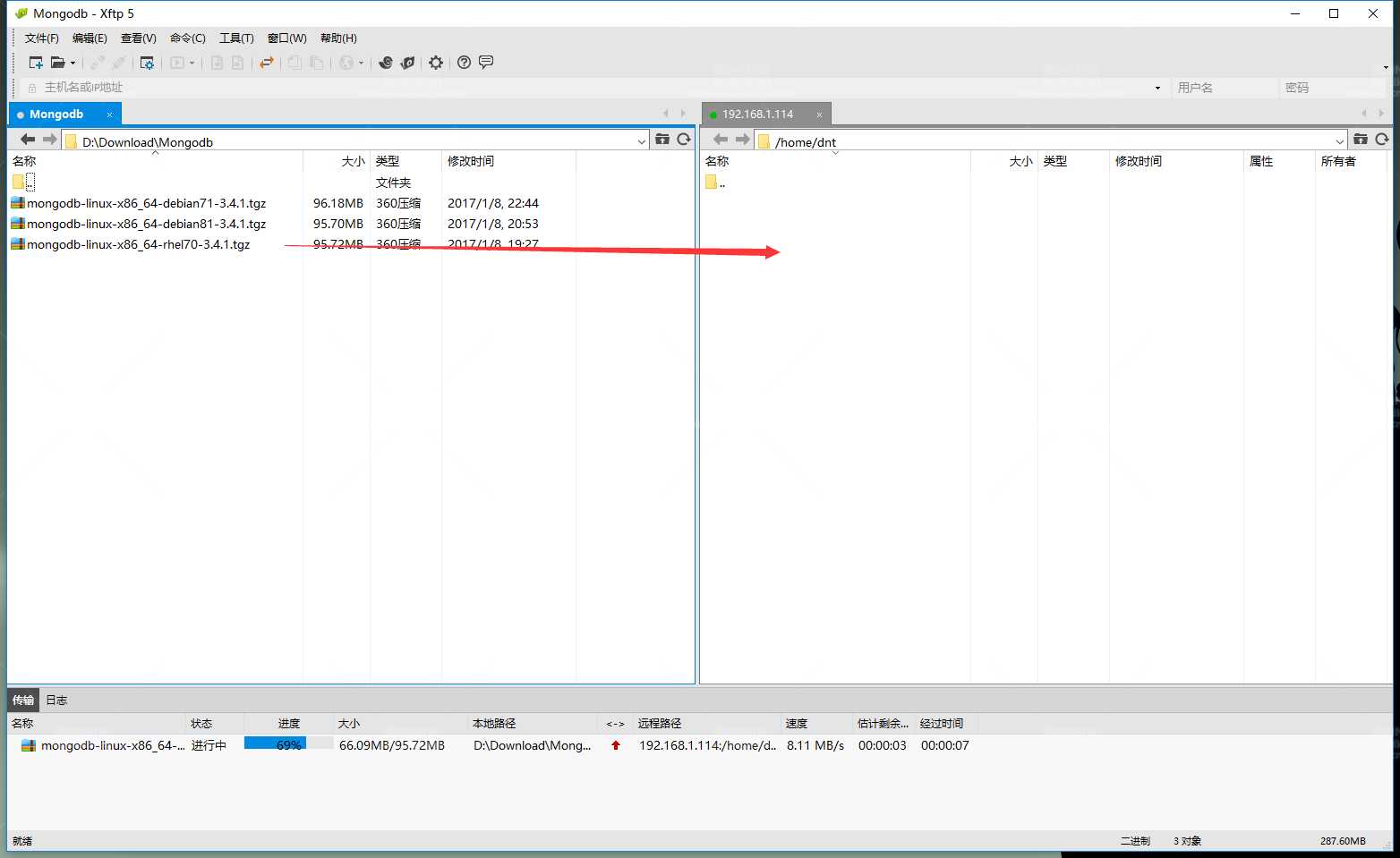
Task: Go back in remote pane navigation
Action: pyautogui.click(x=721, y=140)
